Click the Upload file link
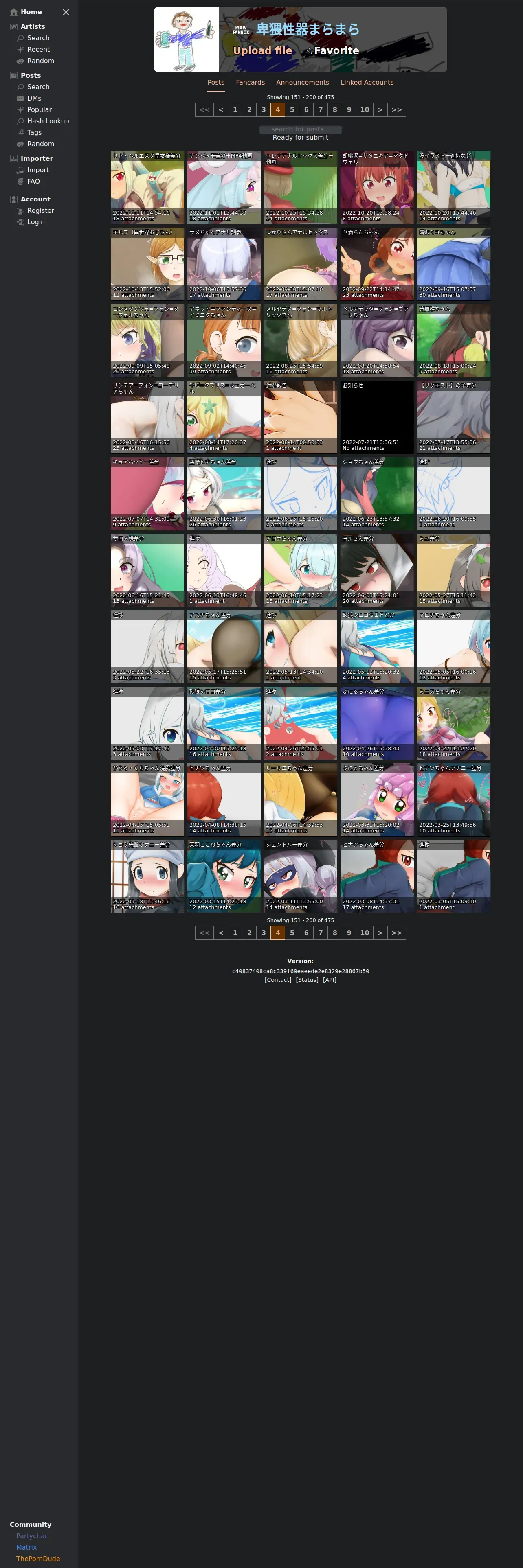 pyautogui.click(x=262, y=50)
